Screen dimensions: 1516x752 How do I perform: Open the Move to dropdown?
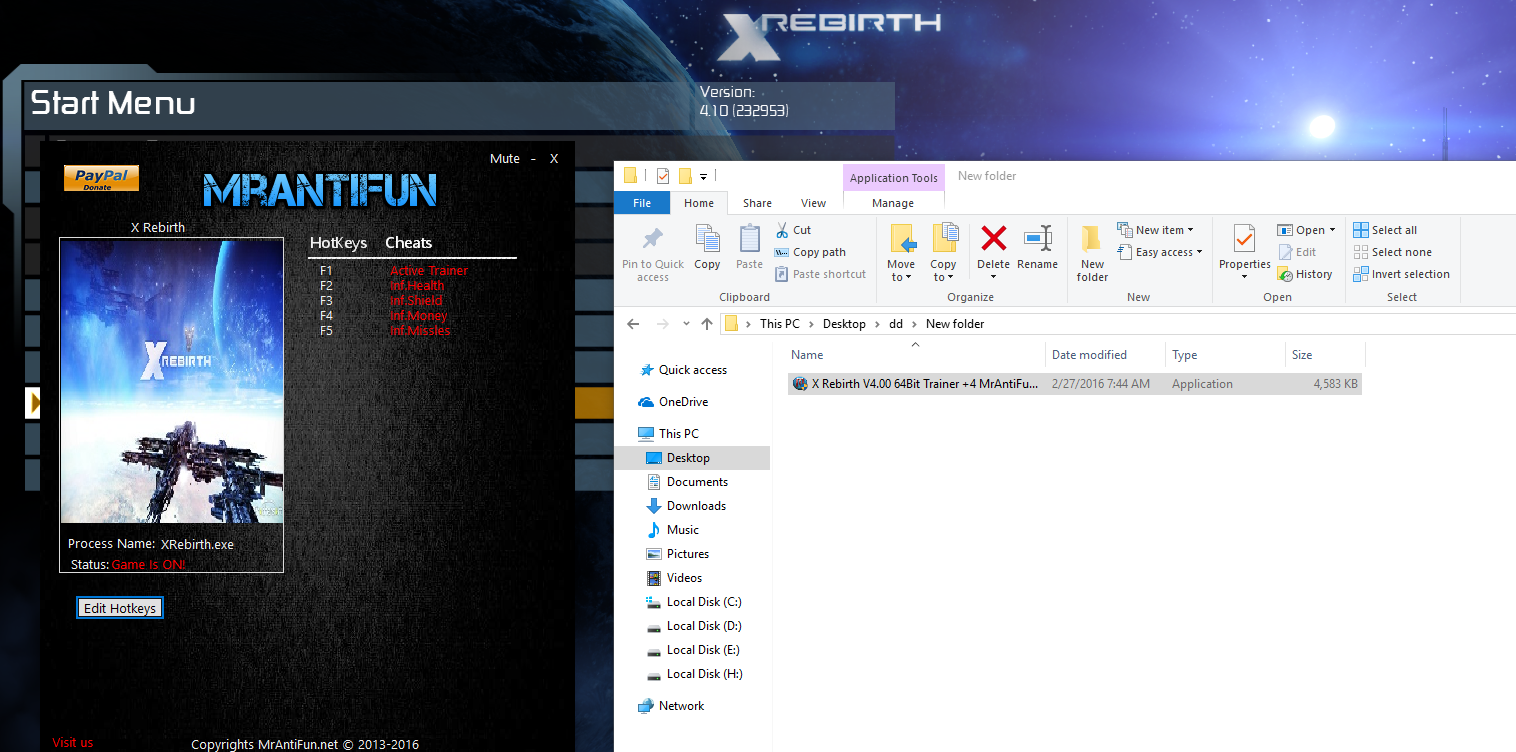[x=901, y=271]
